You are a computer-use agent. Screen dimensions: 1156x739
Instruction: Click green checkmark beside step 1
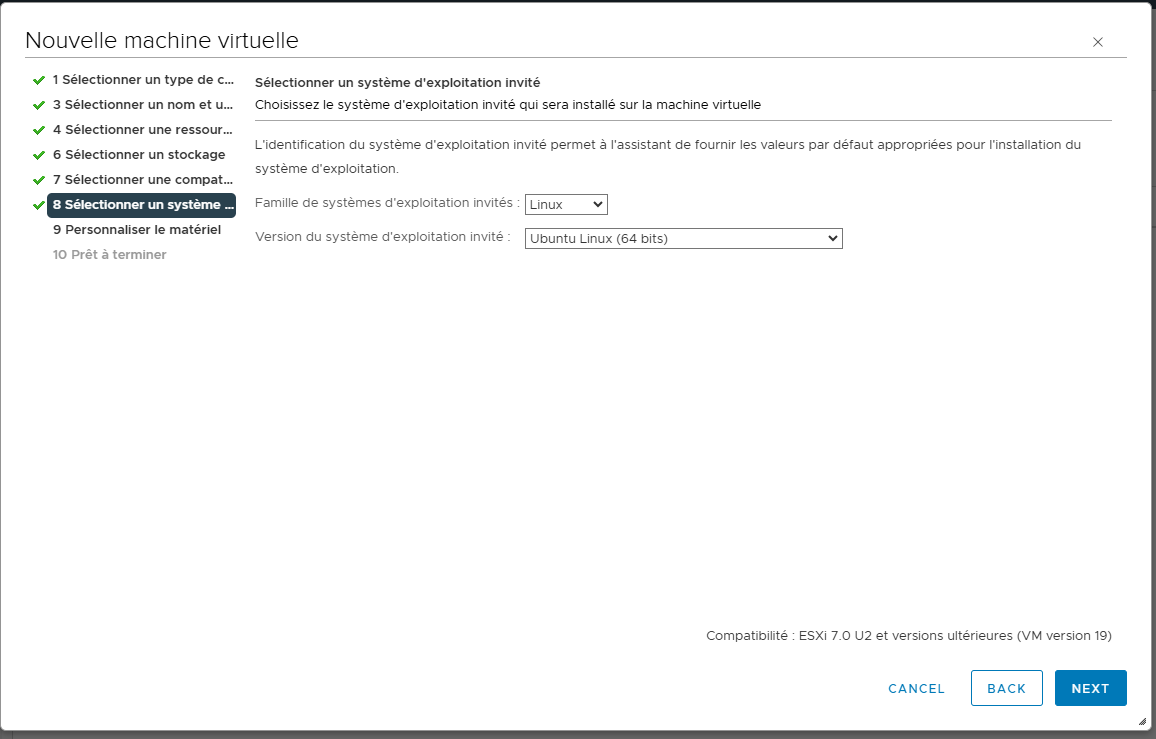[39, 80]
